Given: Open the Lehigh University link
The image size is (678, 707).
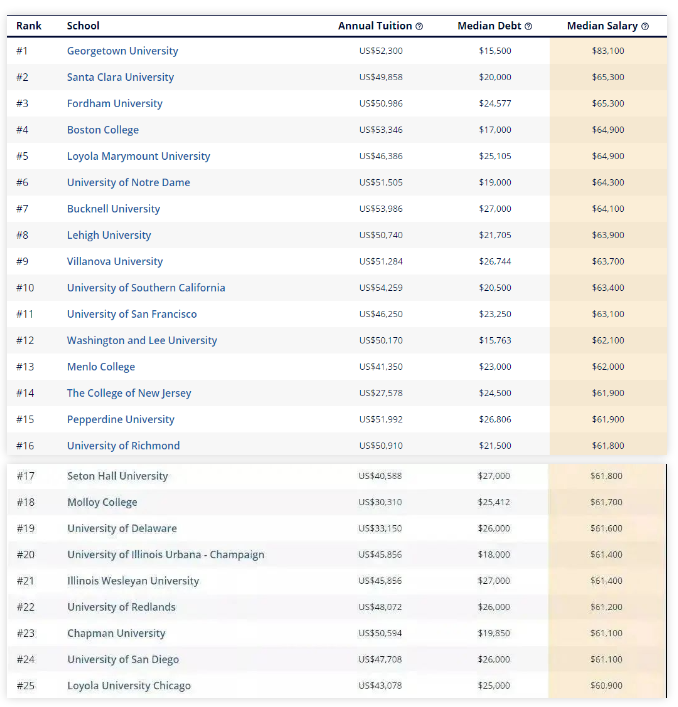Looking at the screenshot, I should coord(109,235).
